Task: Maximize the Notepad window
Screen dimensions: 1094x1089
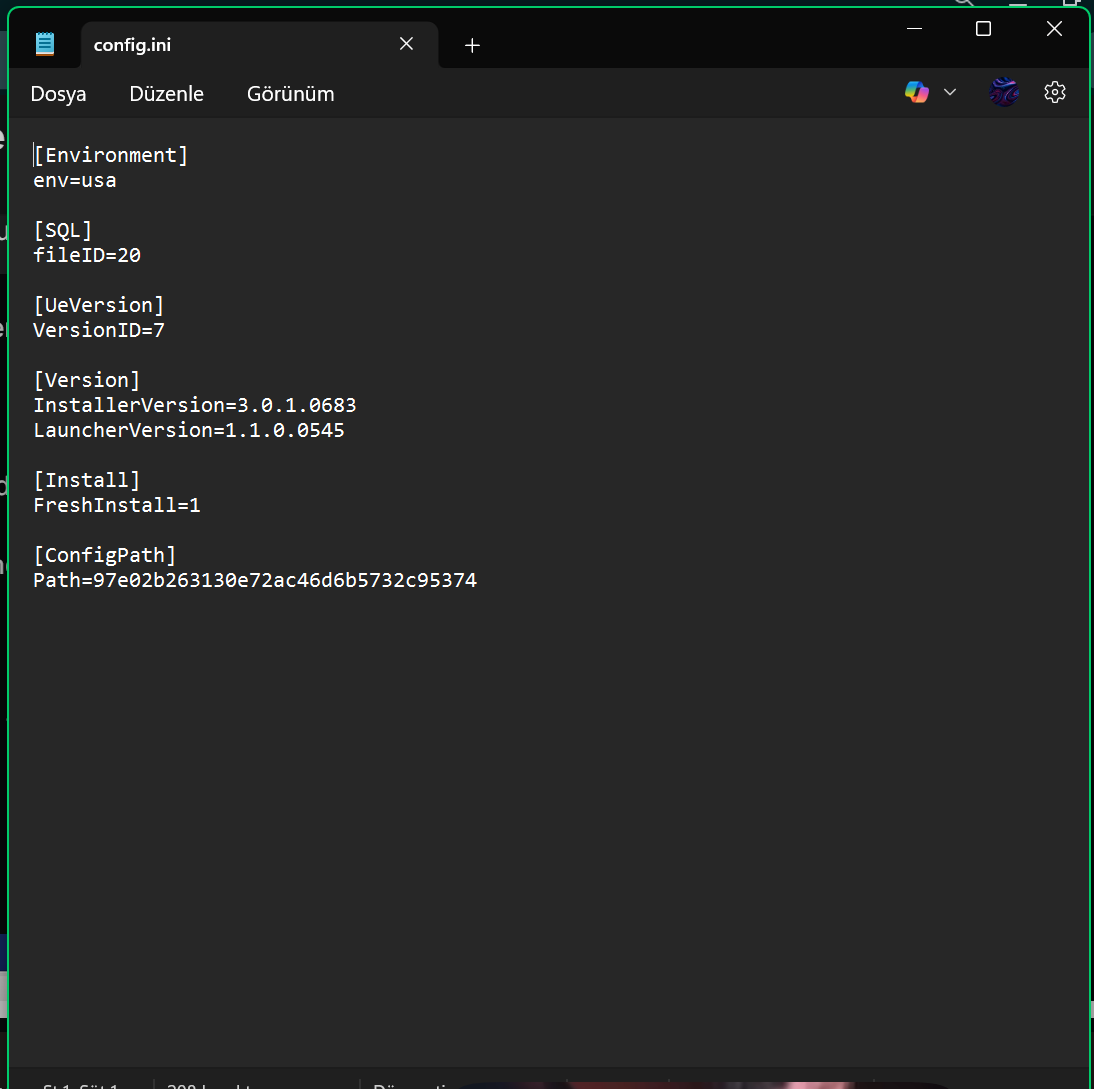Action: [x=983, y=29]
